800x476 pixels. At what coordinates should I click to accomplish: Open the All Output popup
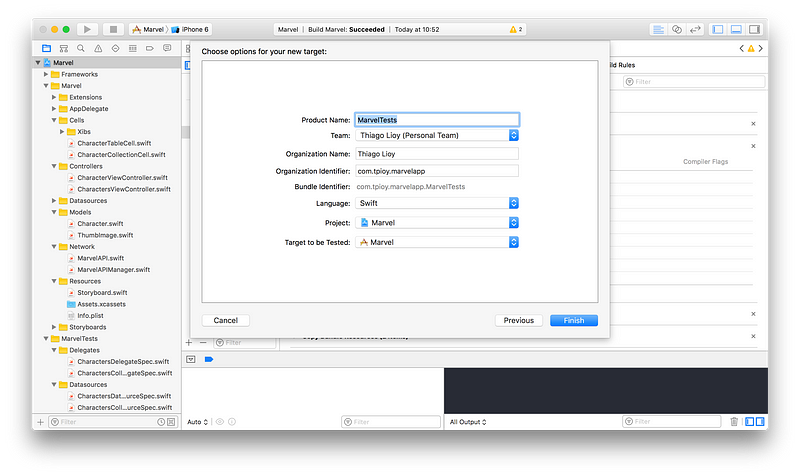(468, 422)
